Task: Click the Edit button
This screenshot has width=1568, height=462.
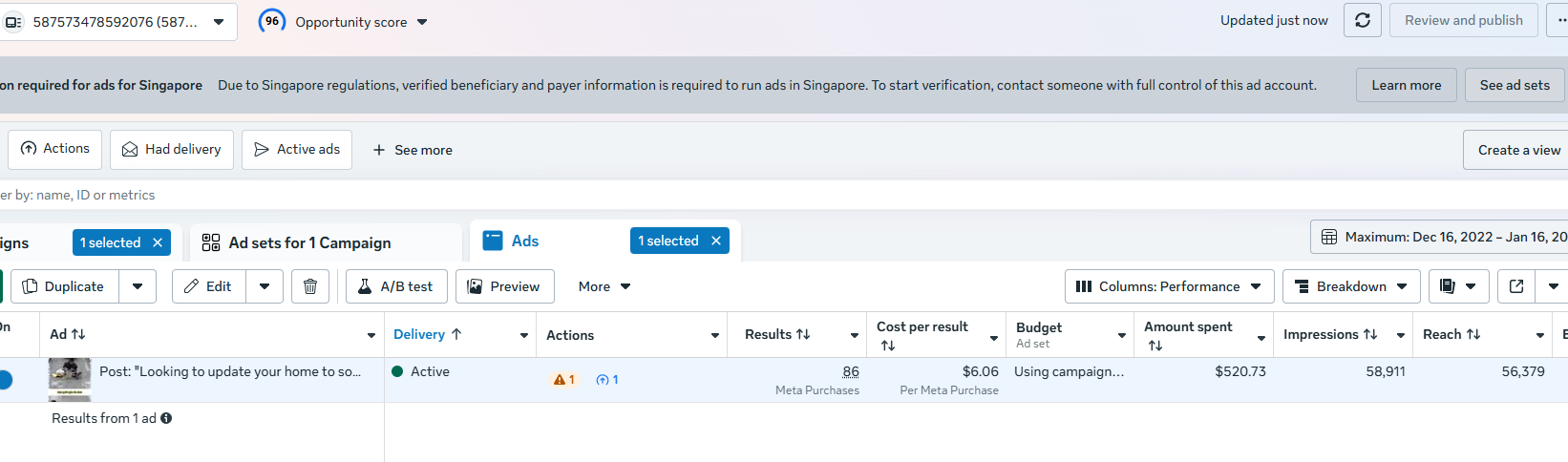Action: click(208, 286)
